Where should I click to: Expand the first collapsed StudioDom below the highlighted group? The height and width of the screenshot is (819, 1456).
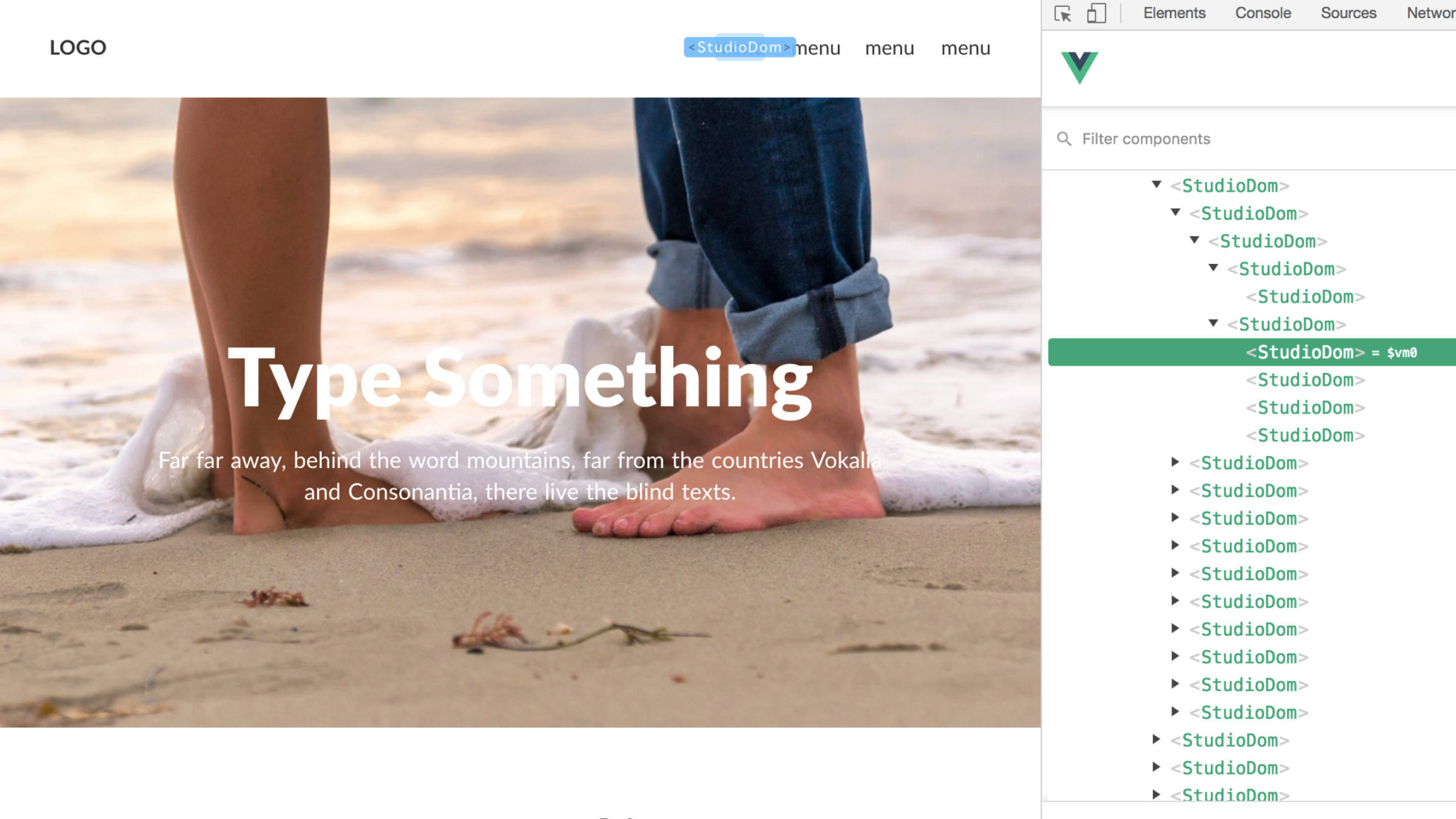(x=1175, y=462)
